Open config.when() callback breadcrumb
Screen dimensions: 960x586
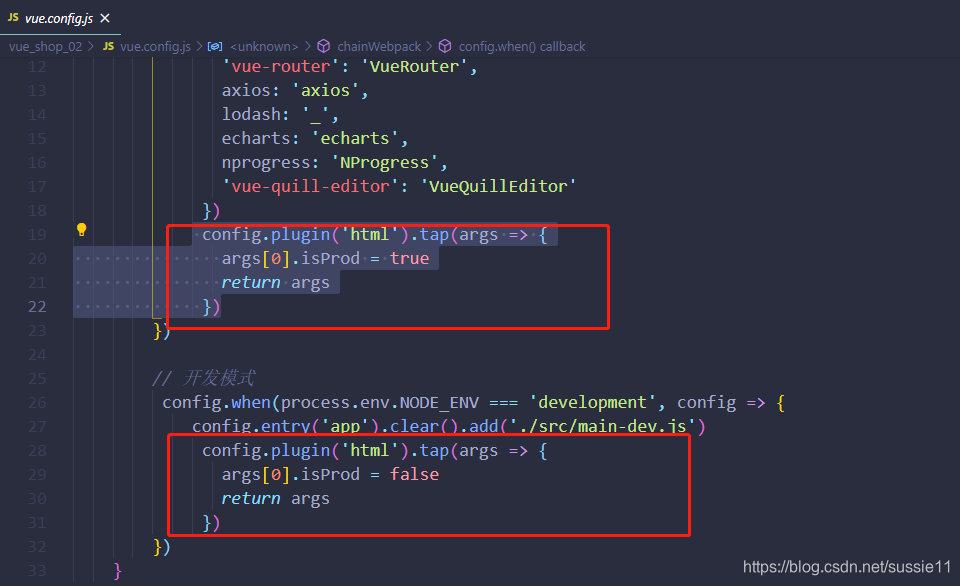point(522,47)
